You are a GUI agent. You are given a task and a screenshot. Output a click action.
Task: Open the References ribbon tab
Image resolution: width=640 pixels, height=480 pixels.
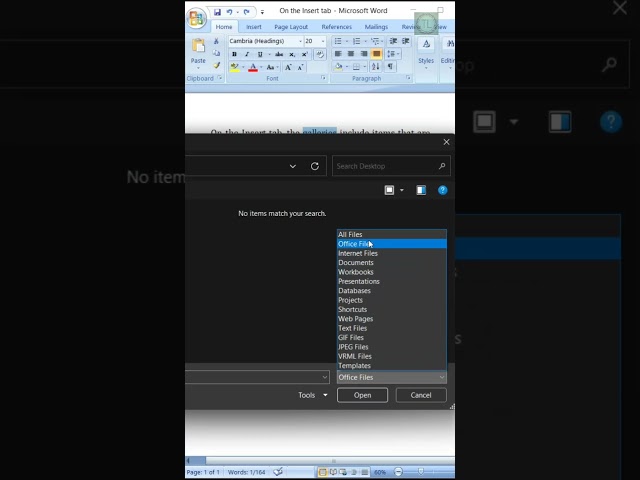pyautogui.click(x=336, y=27)
